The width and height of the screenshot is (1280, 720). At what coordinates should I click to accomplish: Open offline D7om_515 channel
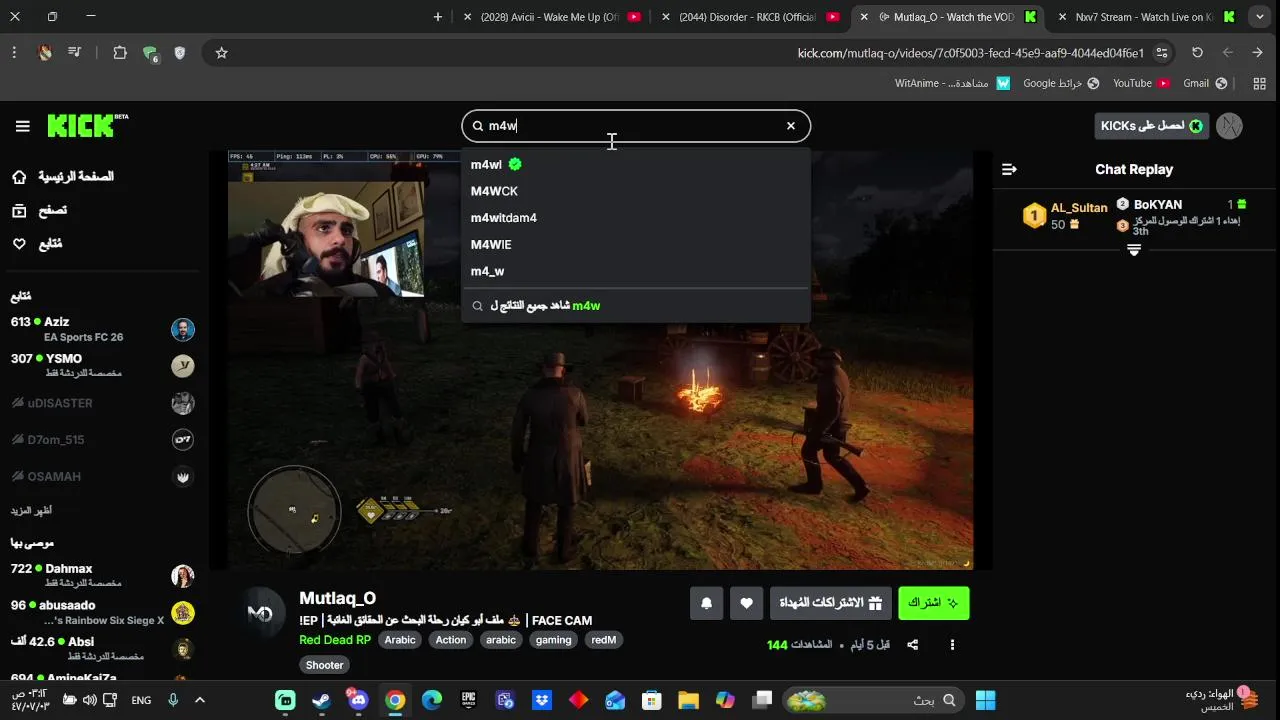(x=102, y=440)
